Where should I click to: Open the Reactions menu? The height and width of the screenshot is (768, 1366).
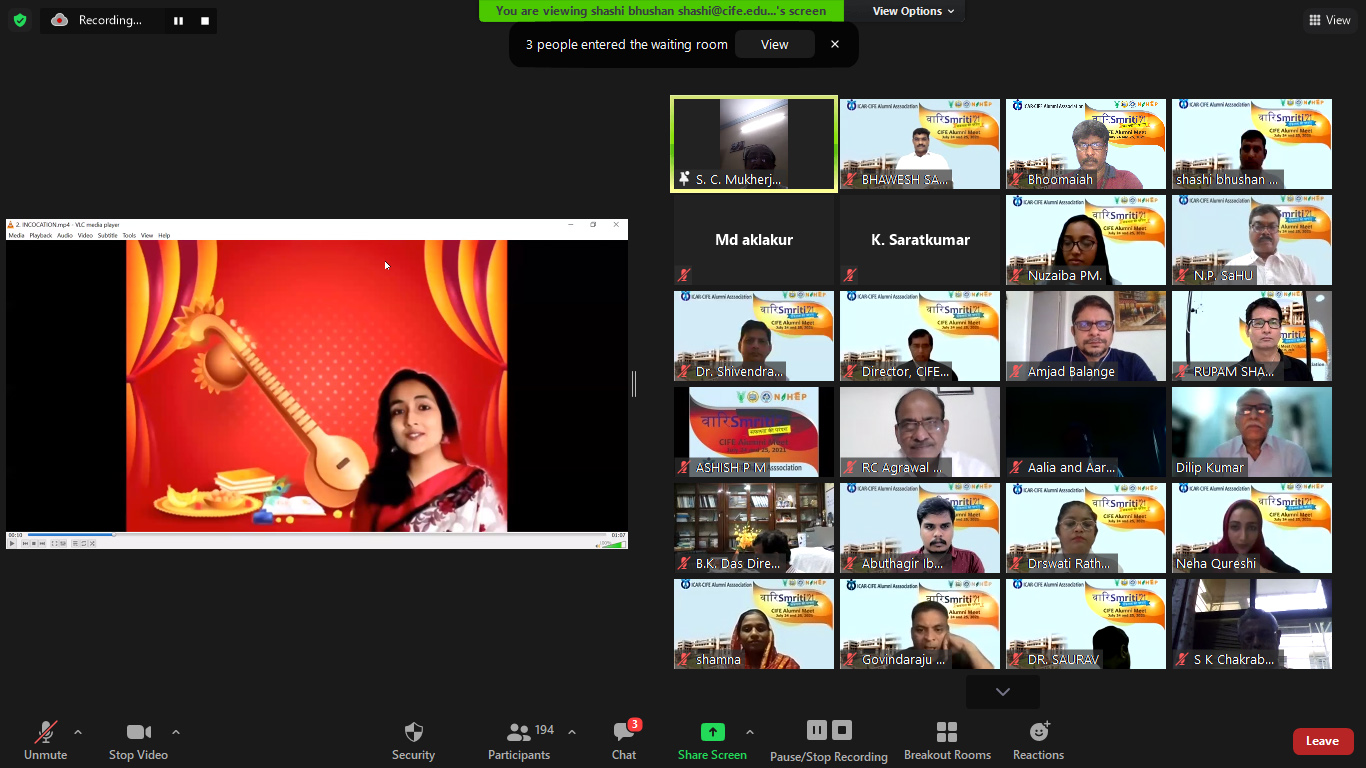point(1038,741)
